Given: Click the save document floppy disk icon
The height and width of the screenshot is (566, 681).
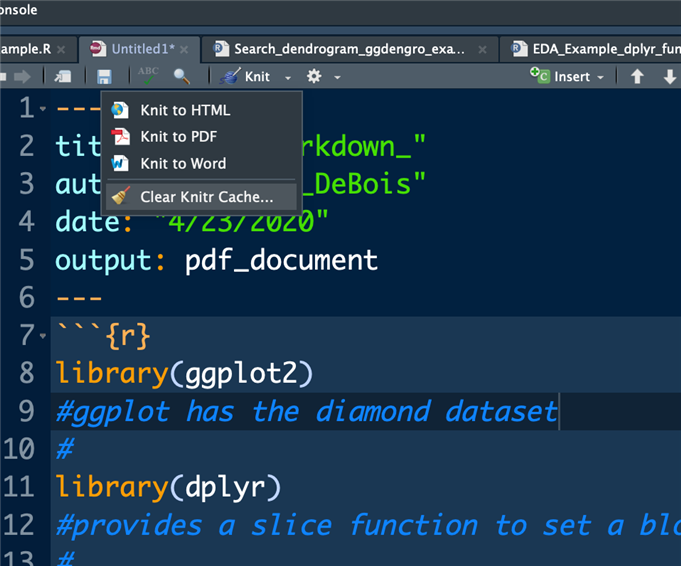Looking at the screenshot, I should [x=105, y=77].
